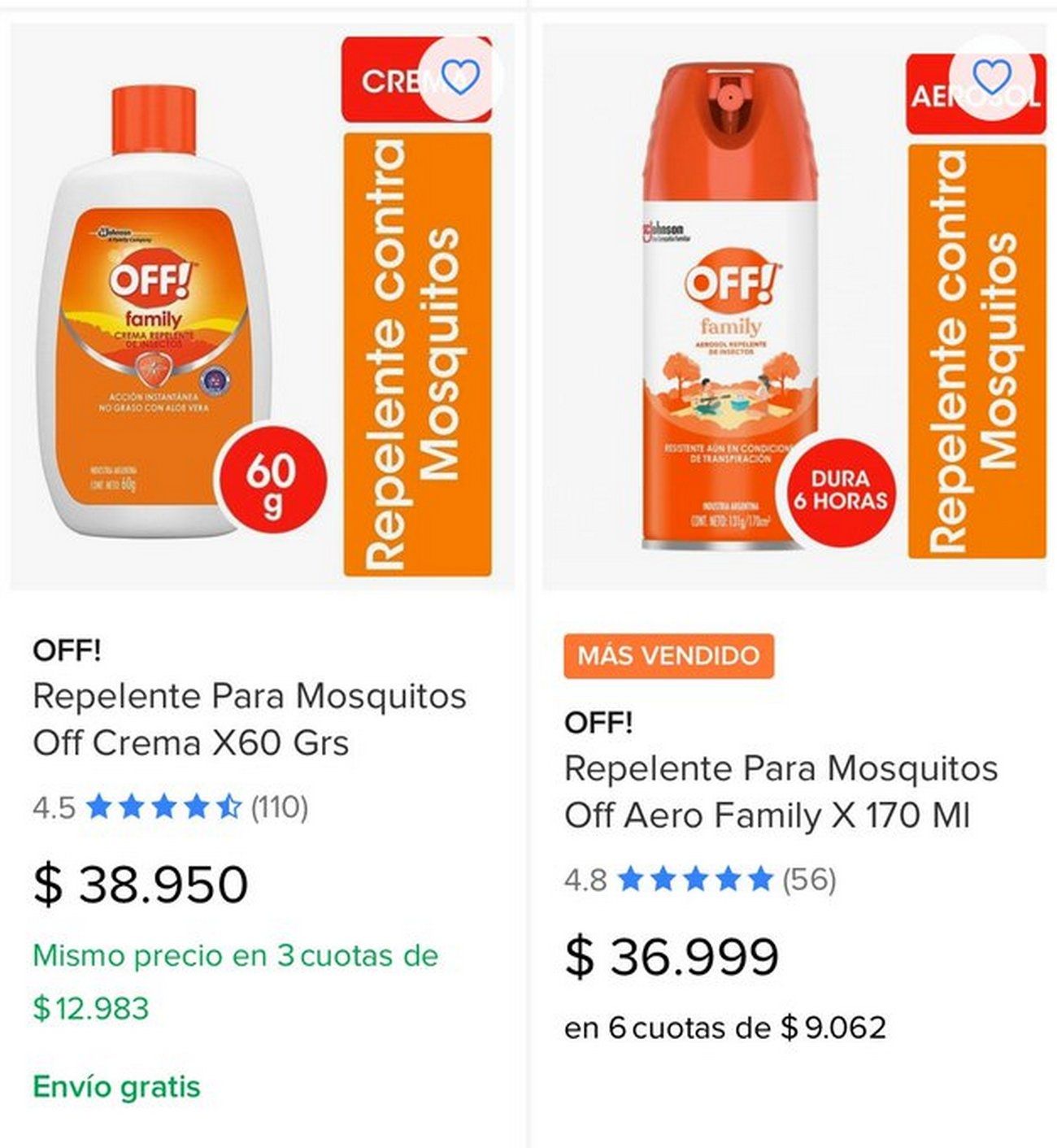Click the OFF! brand name above Aerosol
This screenshot has width=1057, height=1148.
point(598,723)
